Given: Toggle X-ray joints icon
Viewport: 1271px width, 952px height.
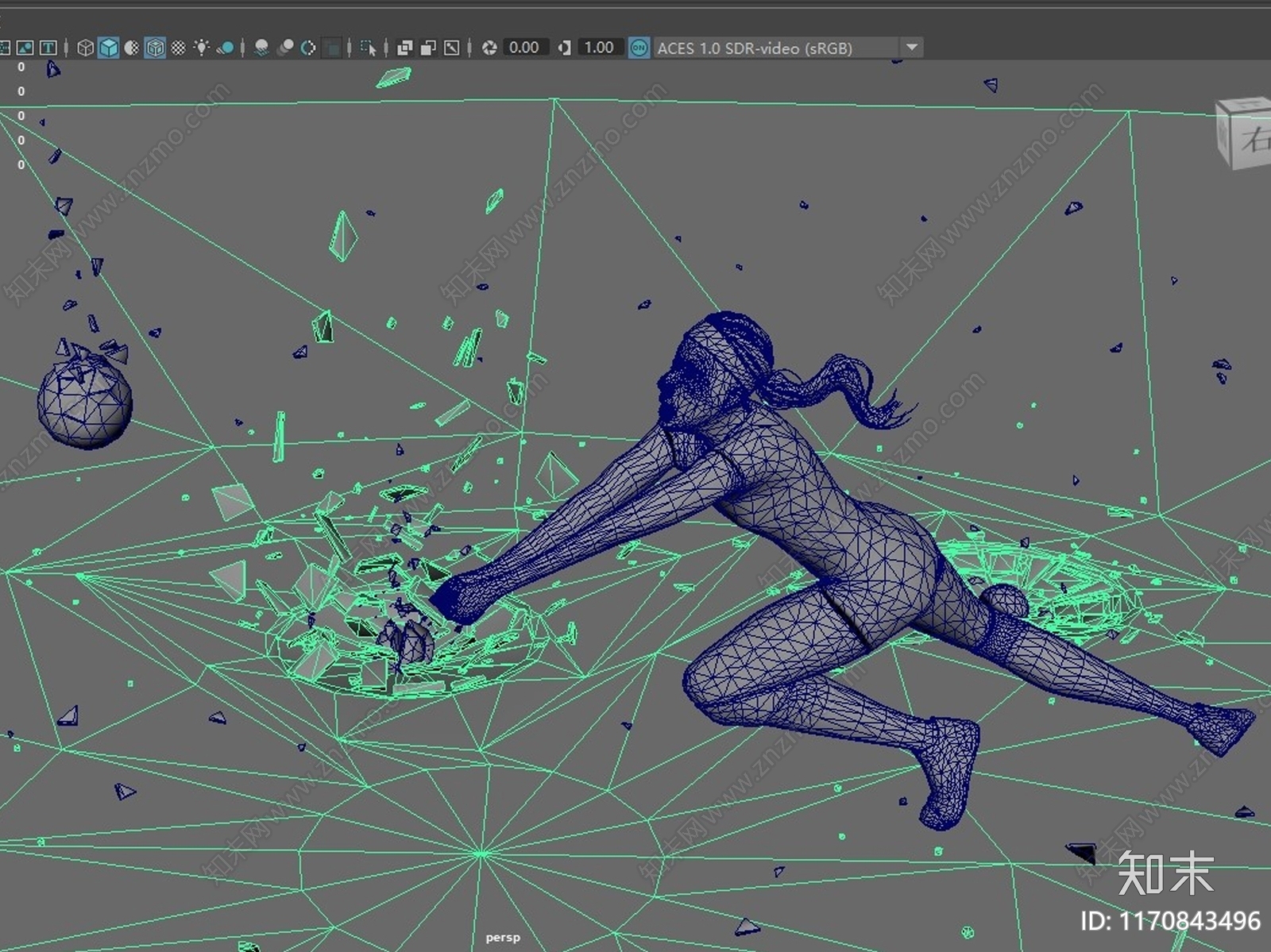Looking at the screenshot, I should tap(452, 48).
